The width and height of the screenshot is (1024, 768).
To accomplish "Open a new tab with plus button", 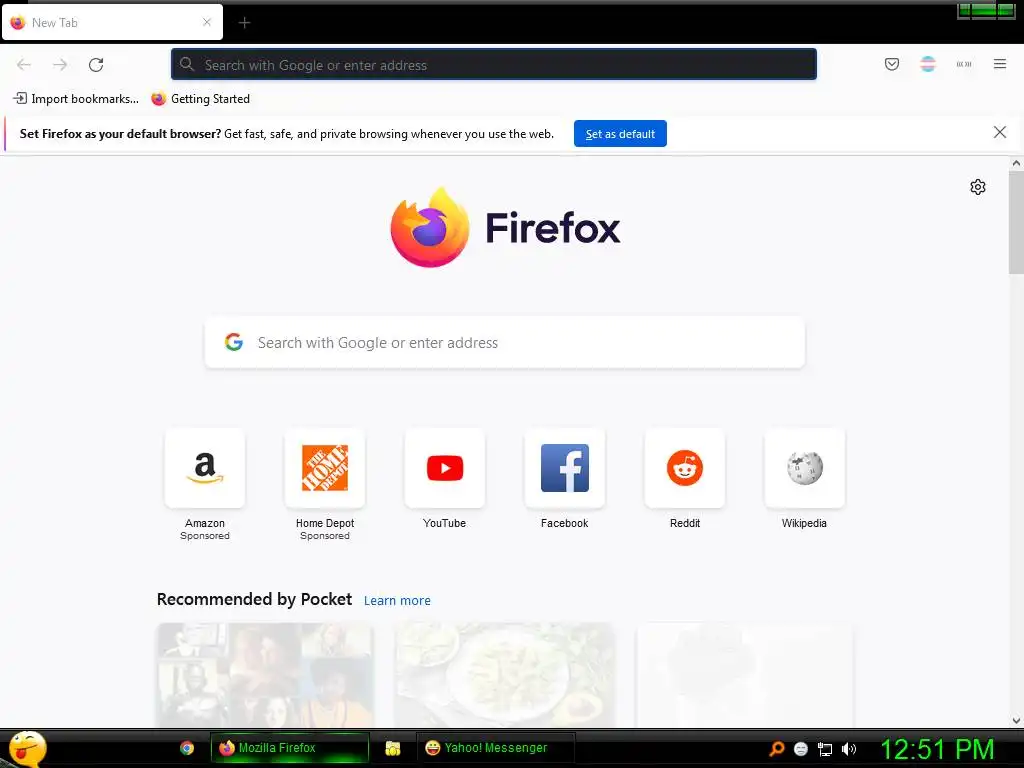I will tap(244, 23).
